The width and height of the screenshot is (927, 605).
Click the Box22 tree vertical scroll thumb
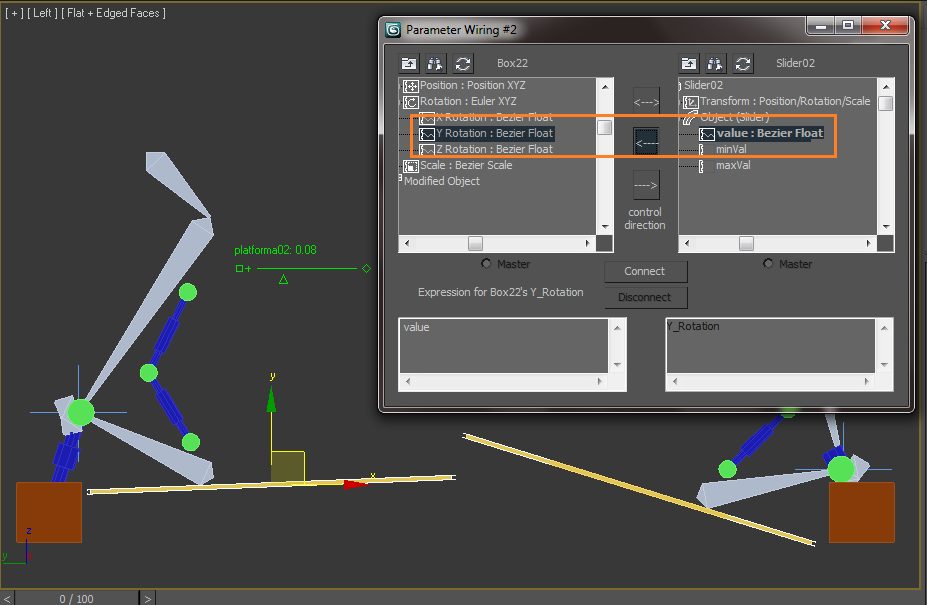(605, 127)
